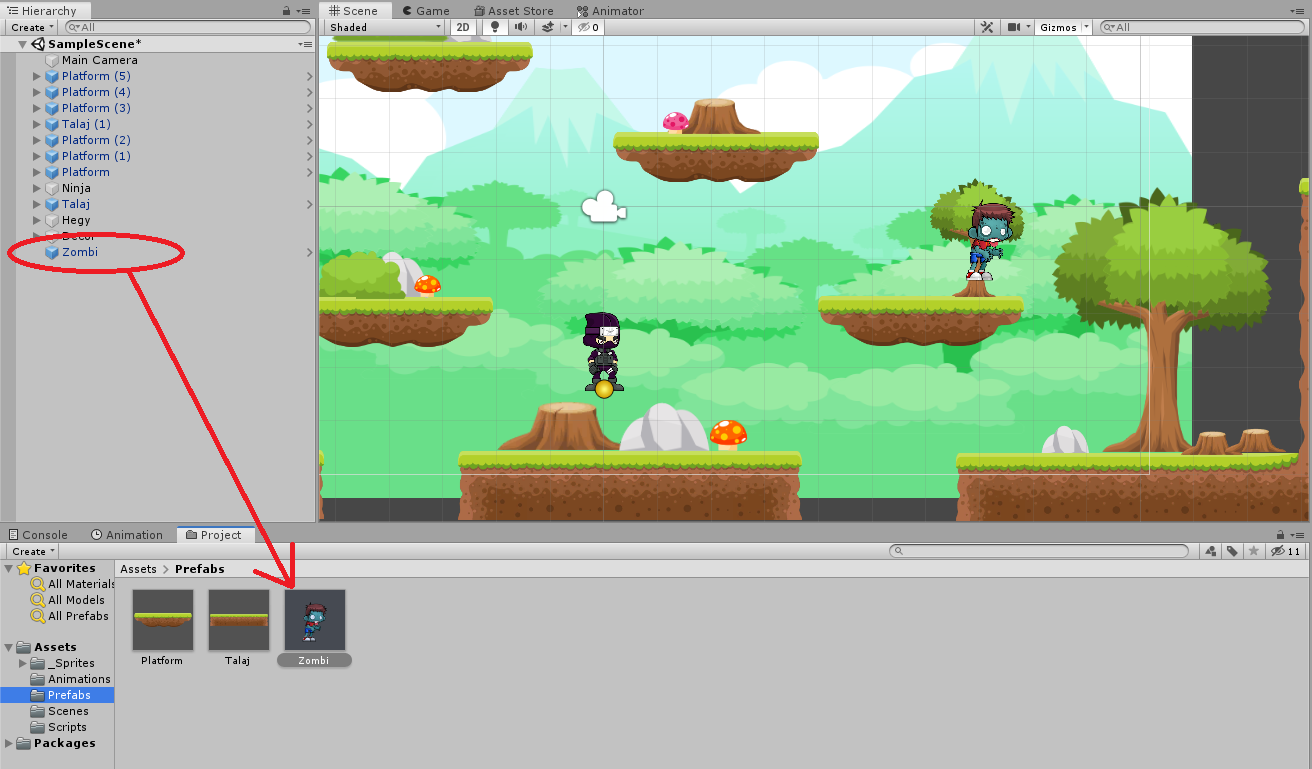Screen dimensions: 1312x769
Task: Open Hierarchy Create dropdown
Action: coord(32,27)
